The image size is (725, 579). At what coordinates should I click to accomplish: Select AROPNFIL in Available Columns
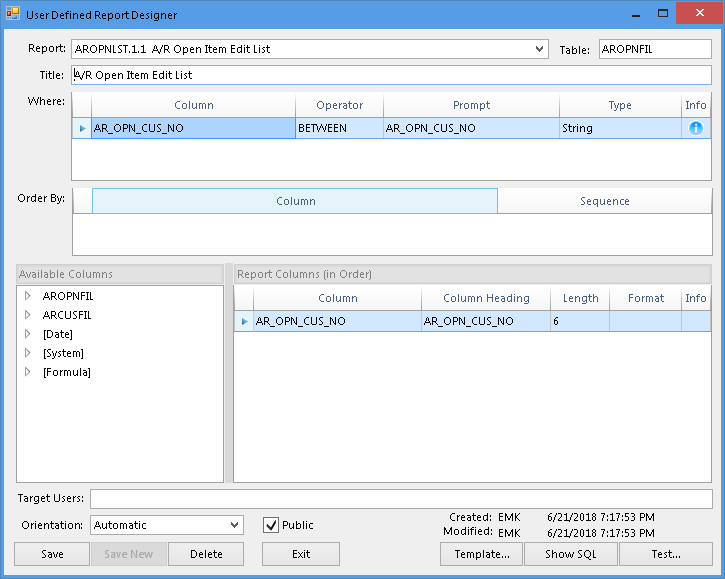(x=68, y=296)
